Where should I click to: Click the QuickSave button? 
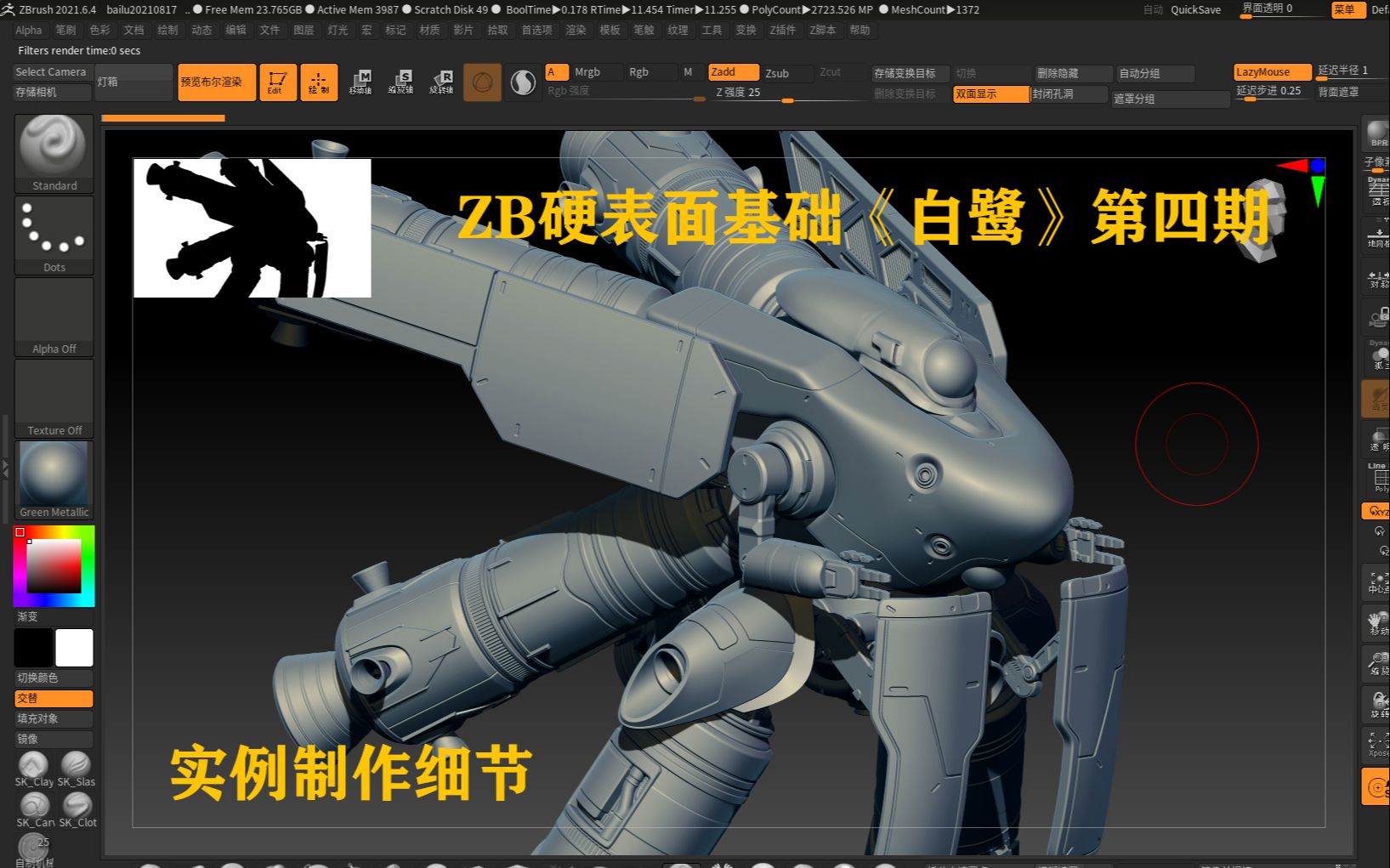pyautogui.click(x=1195, y=9)
